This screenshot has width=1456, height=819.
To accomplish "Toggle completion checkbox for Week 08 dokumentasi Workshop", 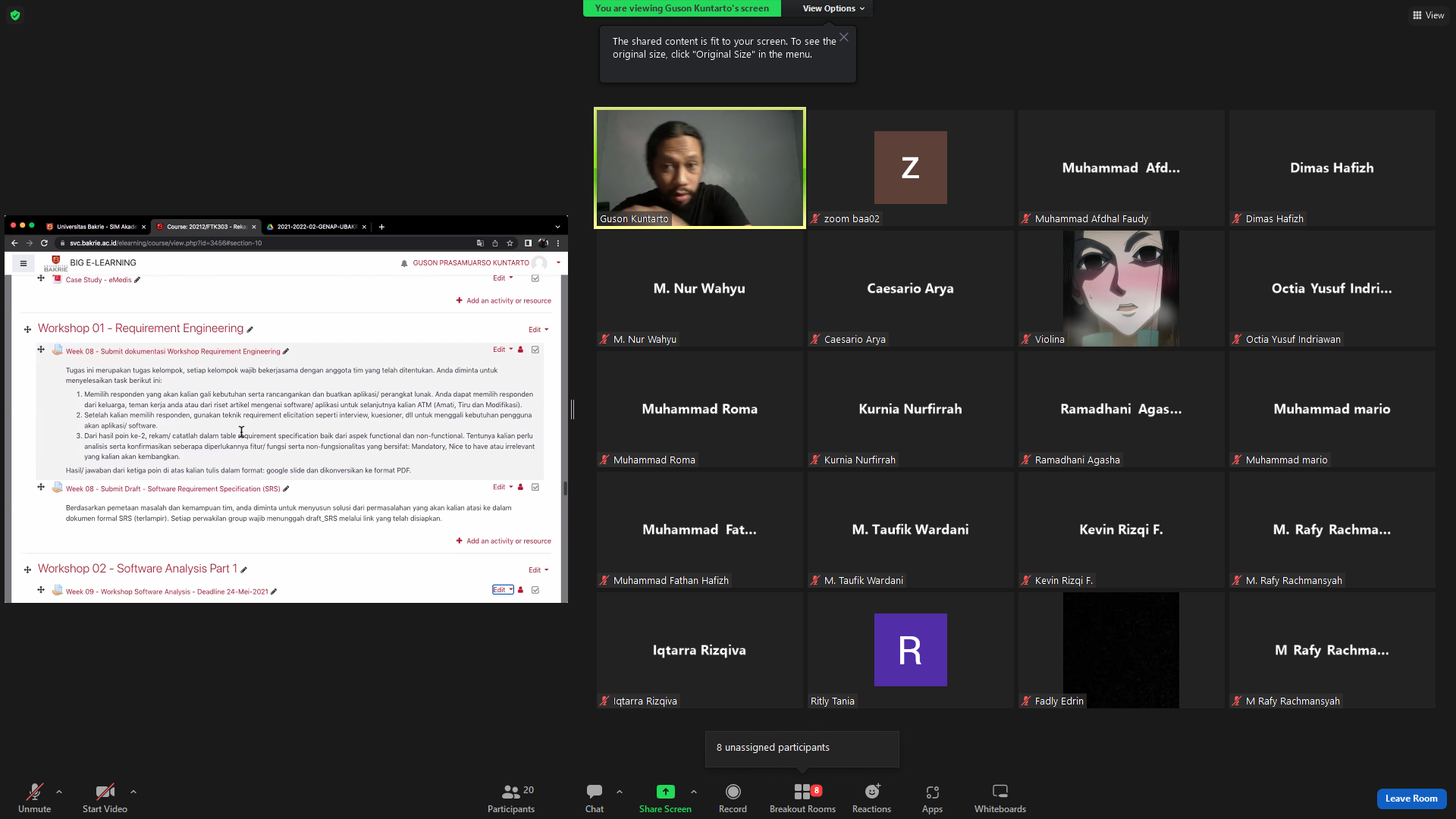I will (535, 350).
